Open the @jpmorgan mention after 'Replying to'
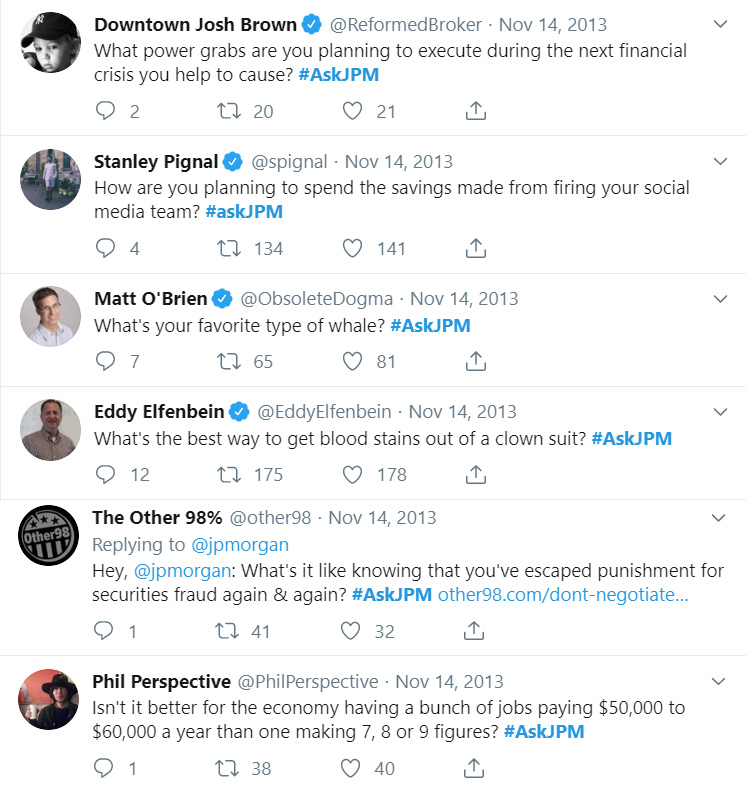The width and height of the screenshot is (746, 785). [239, 544]
